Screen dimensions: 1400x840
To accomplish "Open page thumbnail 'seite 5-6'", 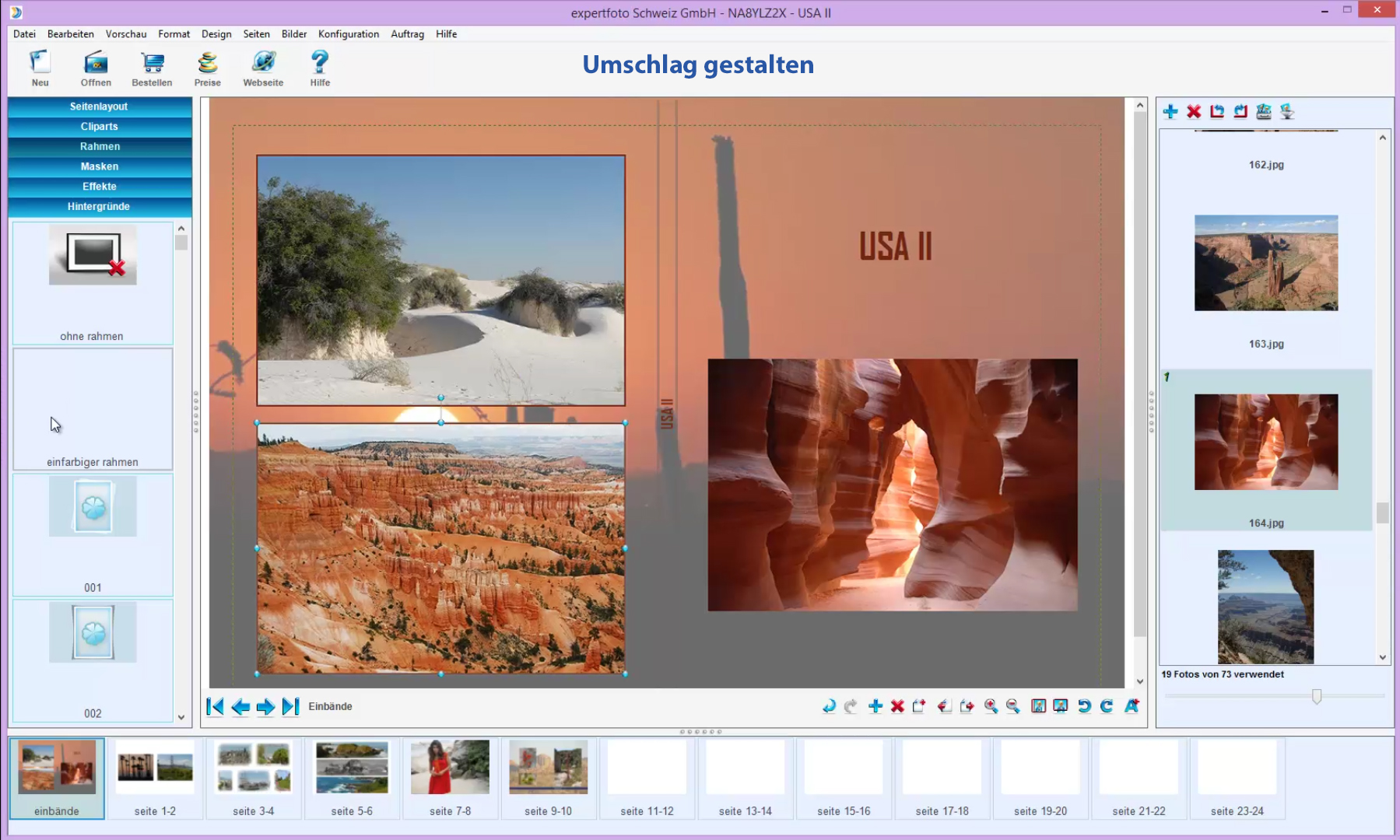I will [x=352, y=778].
